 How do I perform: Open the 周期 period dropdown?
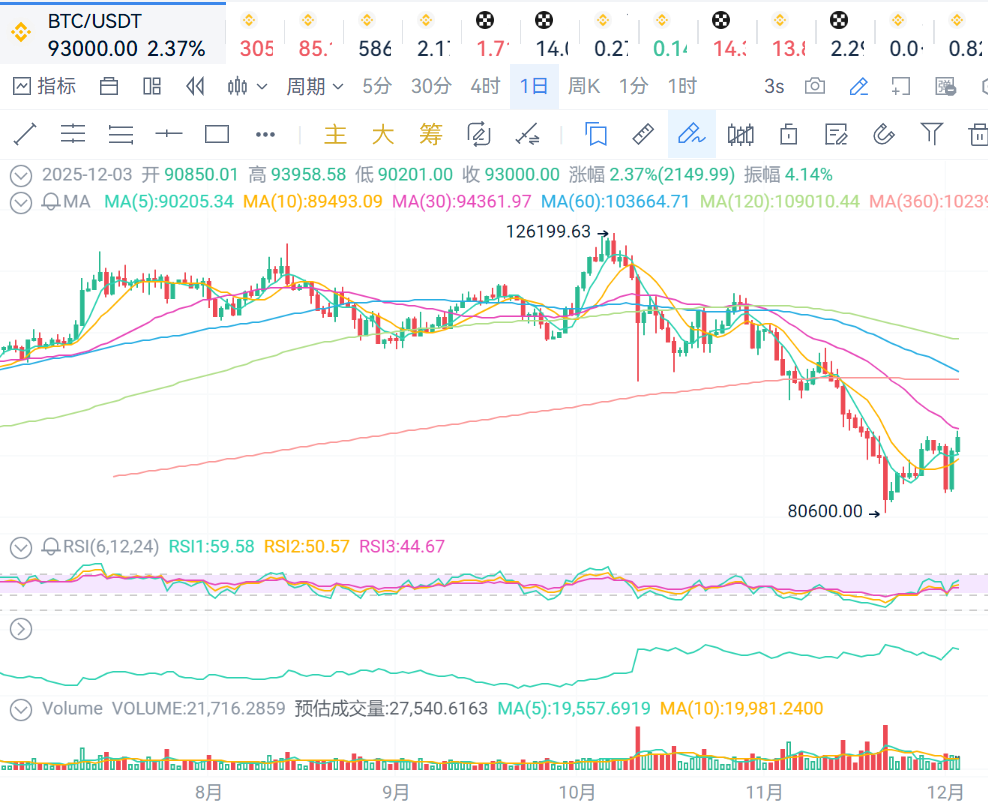(315, 87)
